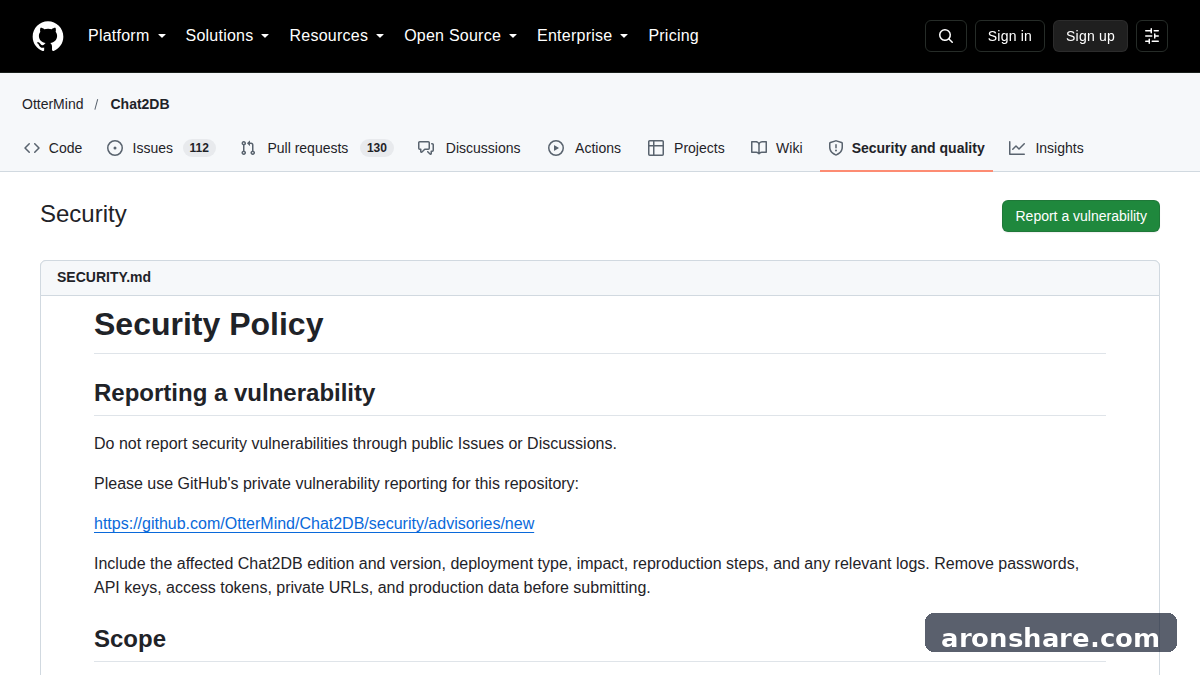This screenshot has width=1200, height=675.
Task: Click the Actions play icon
Action: click(x=556, y=148)
